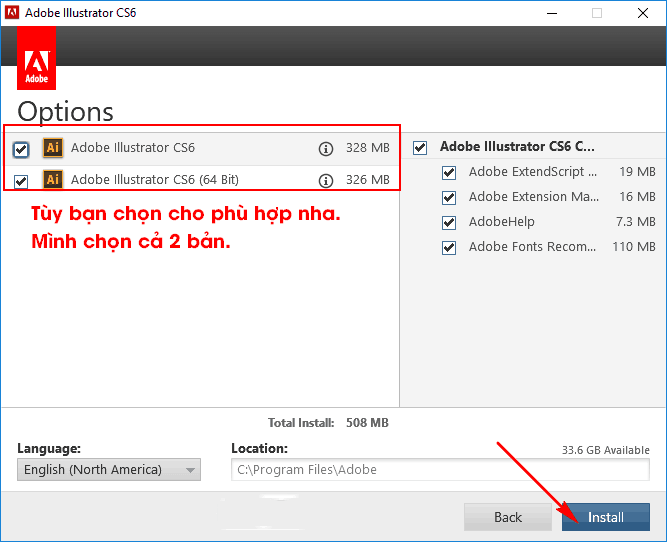Click the Back button

click(x=508, y=517)
